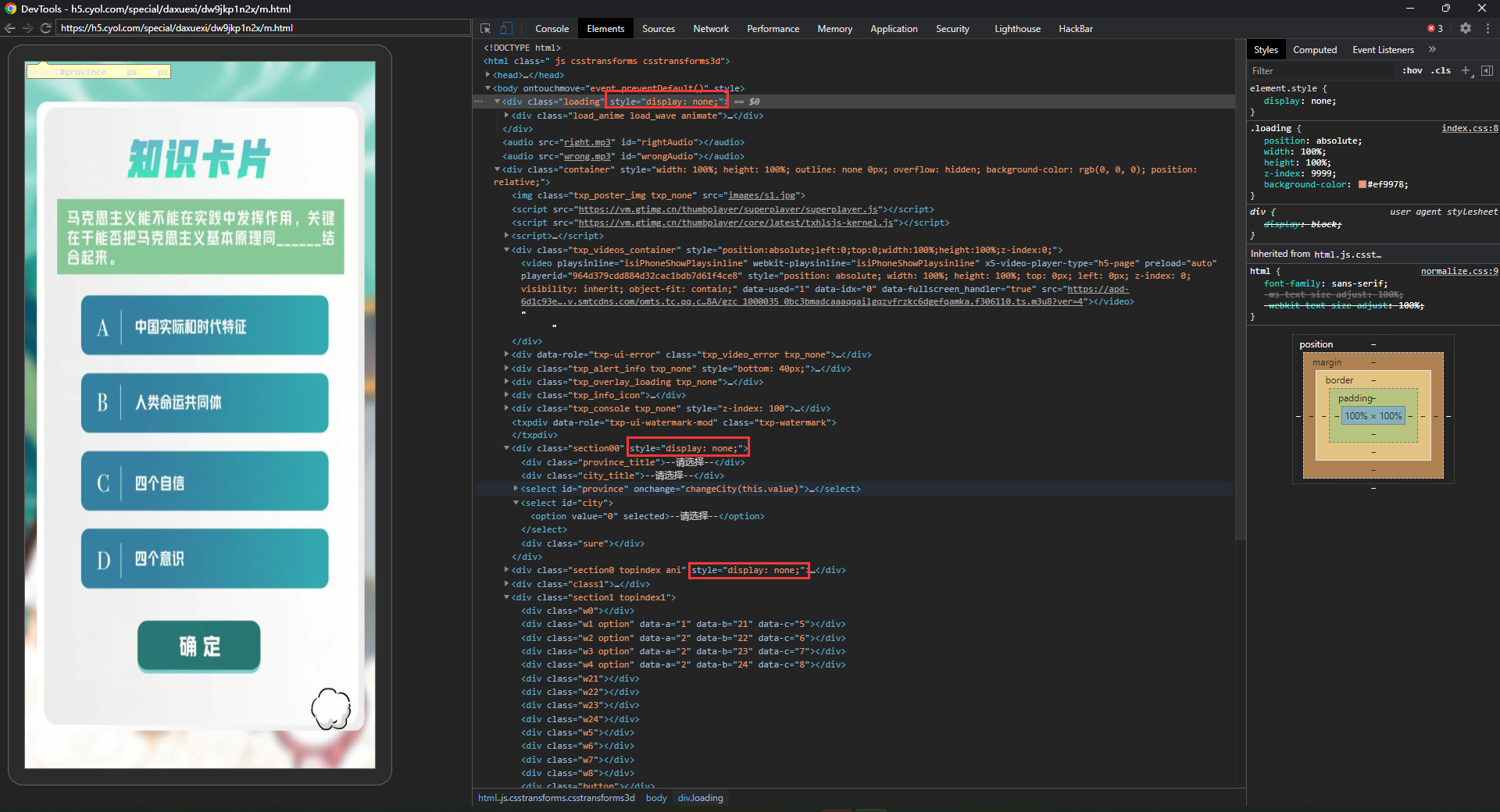The width and height of the screenshot is (1500, 812).
Task: Switch to the Event Listeners tab
Action: (x=1383, y=49)
